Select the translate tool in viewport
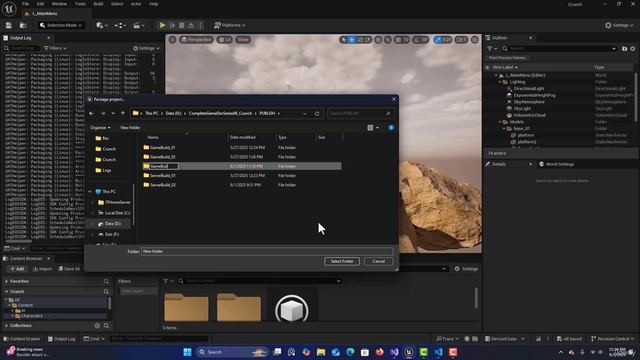 (351, 40)
